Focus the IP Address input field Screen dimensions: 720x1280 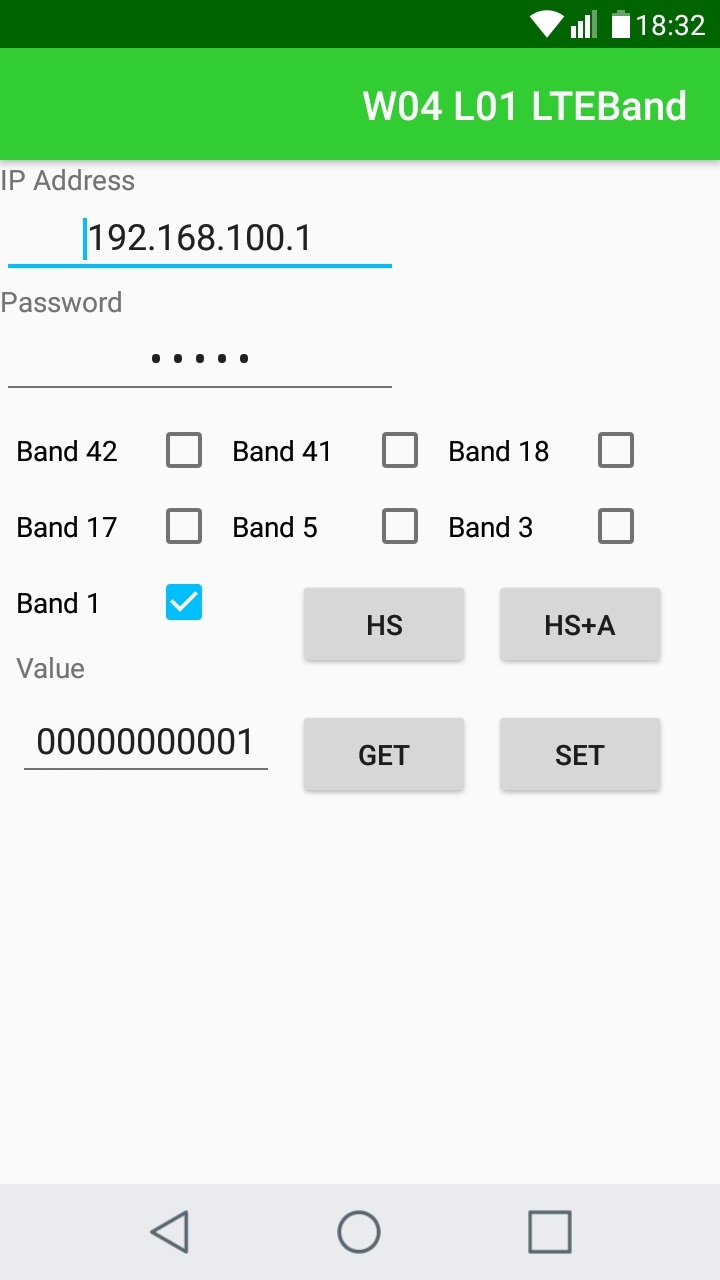coord(200,239)
